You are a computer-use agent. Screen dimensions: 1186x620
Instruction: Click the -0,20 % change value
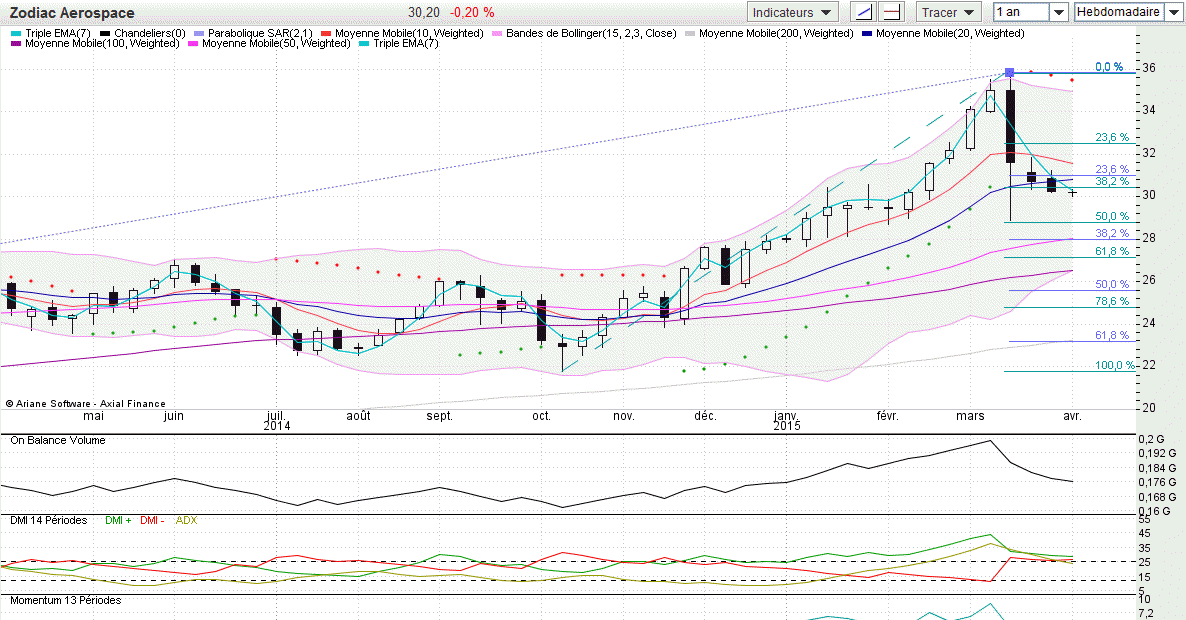(x=472, y=13)
